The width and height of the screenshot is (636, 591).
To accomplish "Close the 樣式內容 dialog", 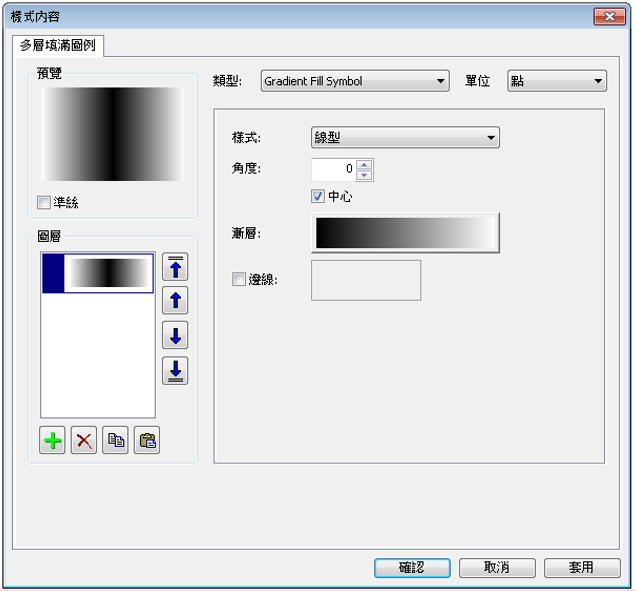I will point(610,16).
